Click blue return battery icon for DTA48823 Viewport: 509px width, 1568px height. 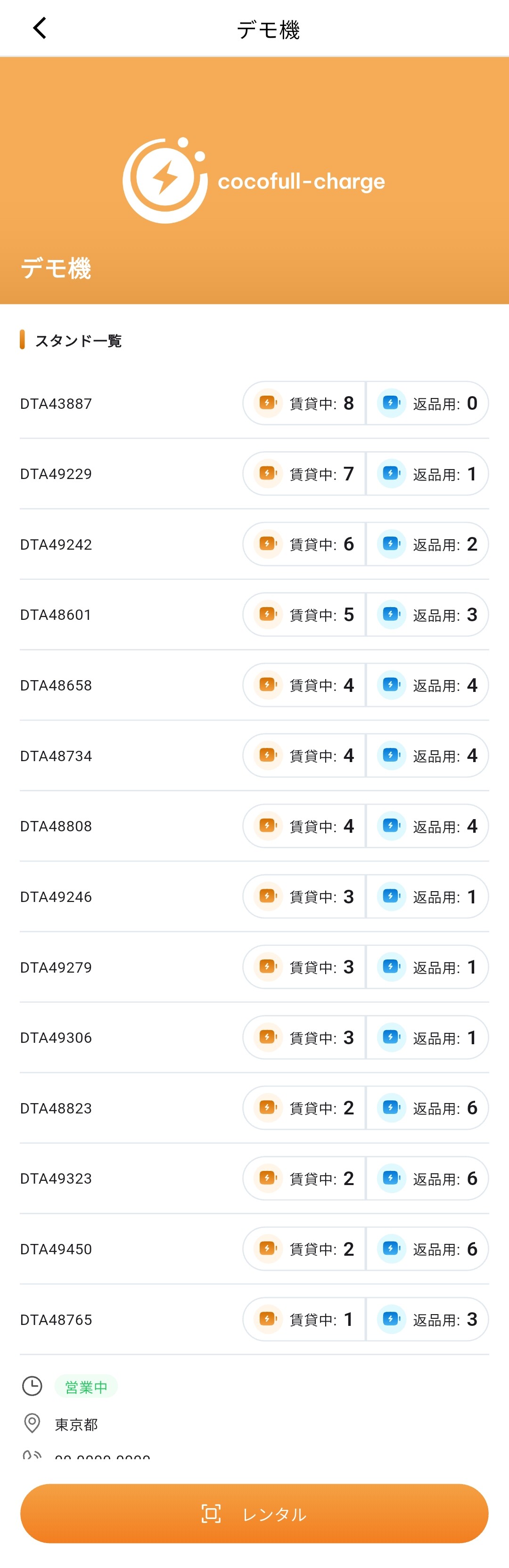[392, 1108]
